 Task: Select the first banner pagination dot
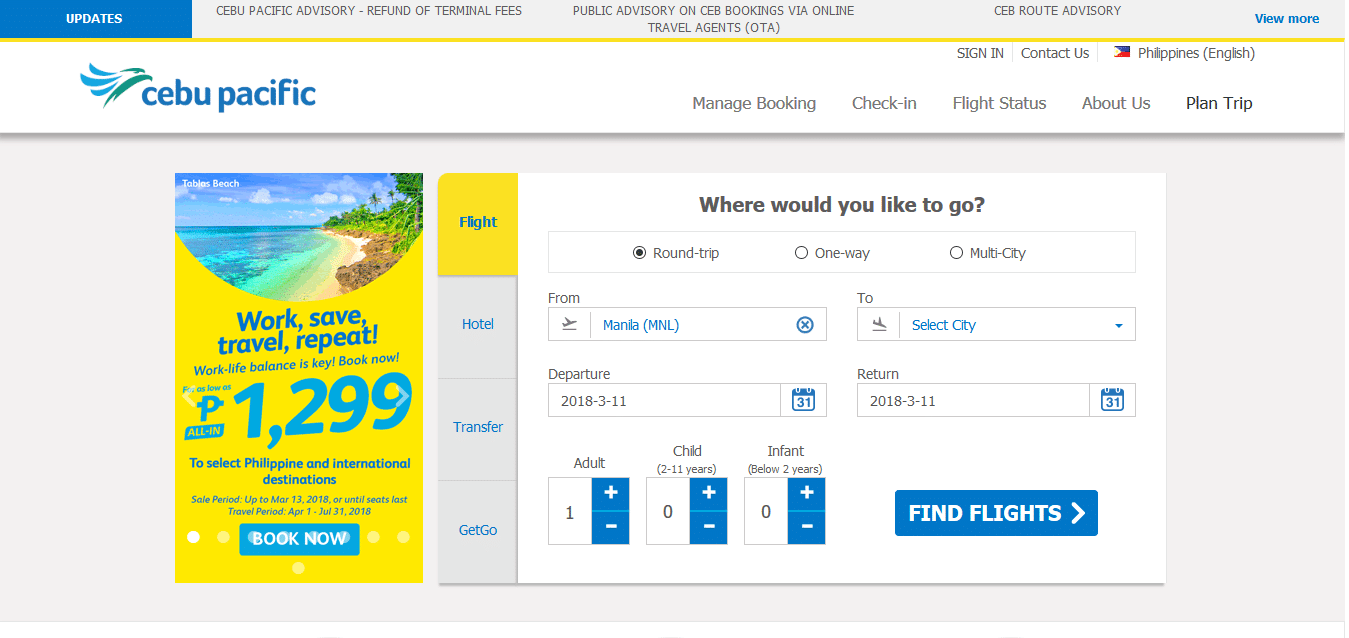pos(194,537)
